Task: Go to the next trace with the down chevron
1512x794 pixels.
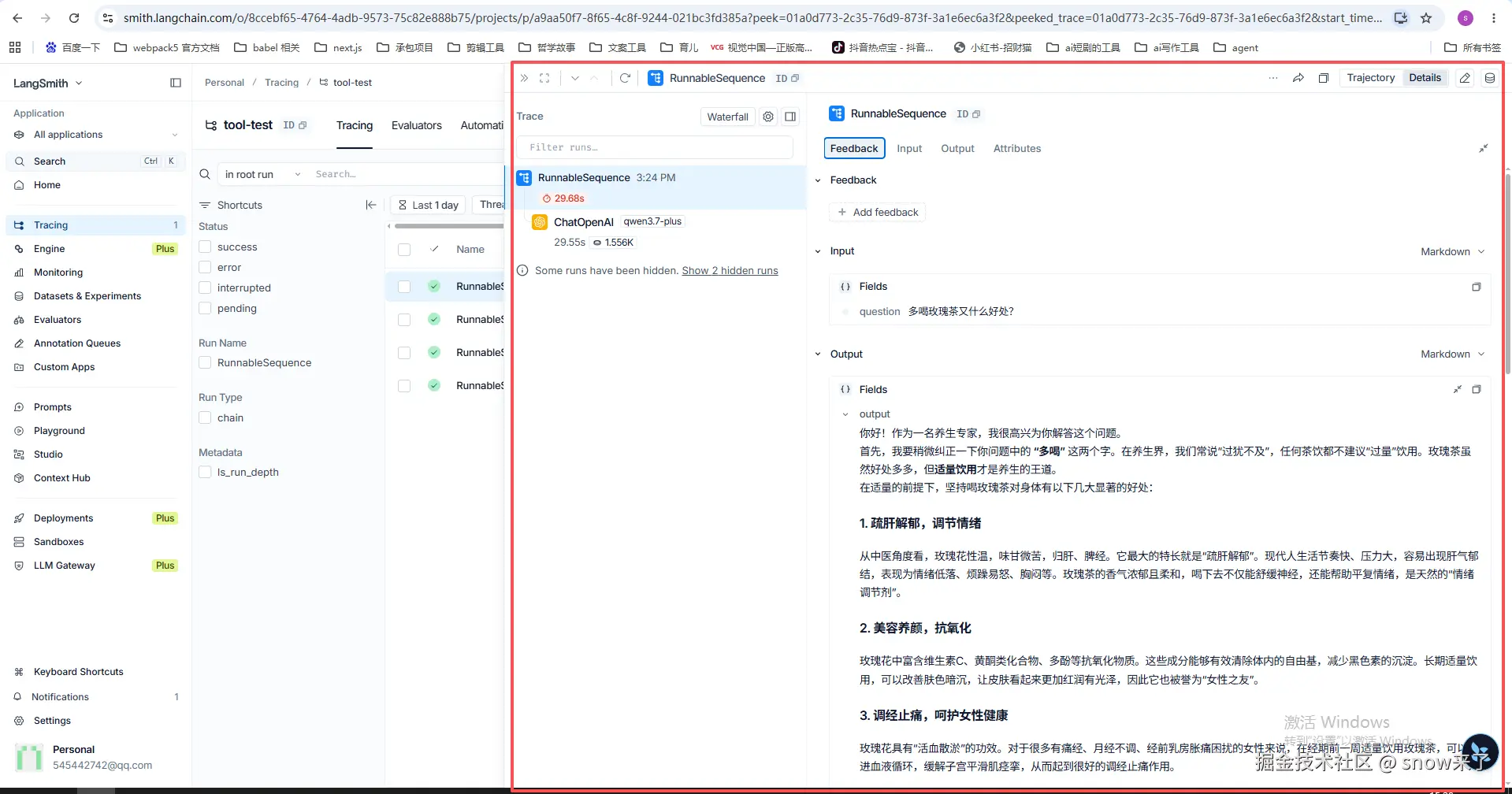Action: 575,78
